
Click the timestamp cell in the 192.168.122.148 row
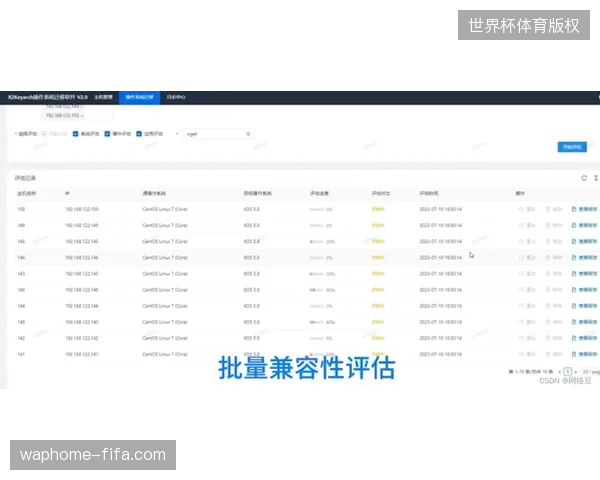(440, 290)
